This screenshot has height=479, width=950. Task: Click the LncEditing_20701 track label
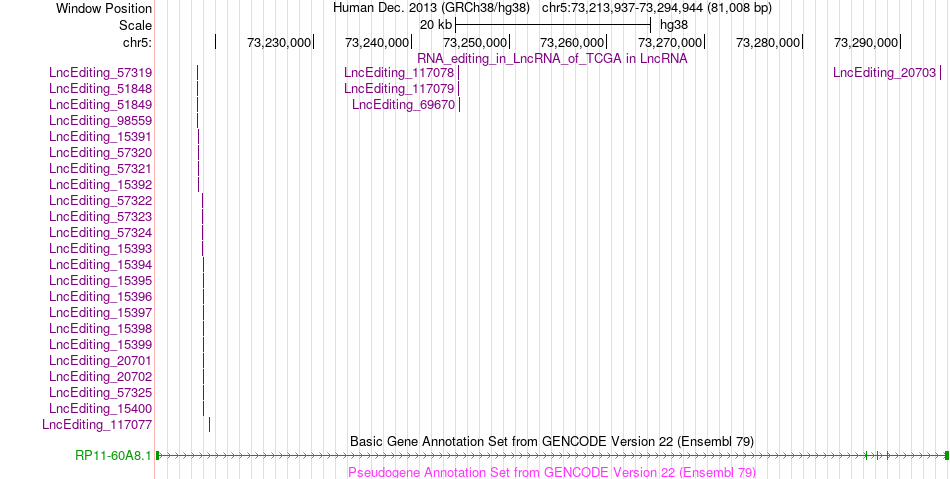[x=101, y=360]
